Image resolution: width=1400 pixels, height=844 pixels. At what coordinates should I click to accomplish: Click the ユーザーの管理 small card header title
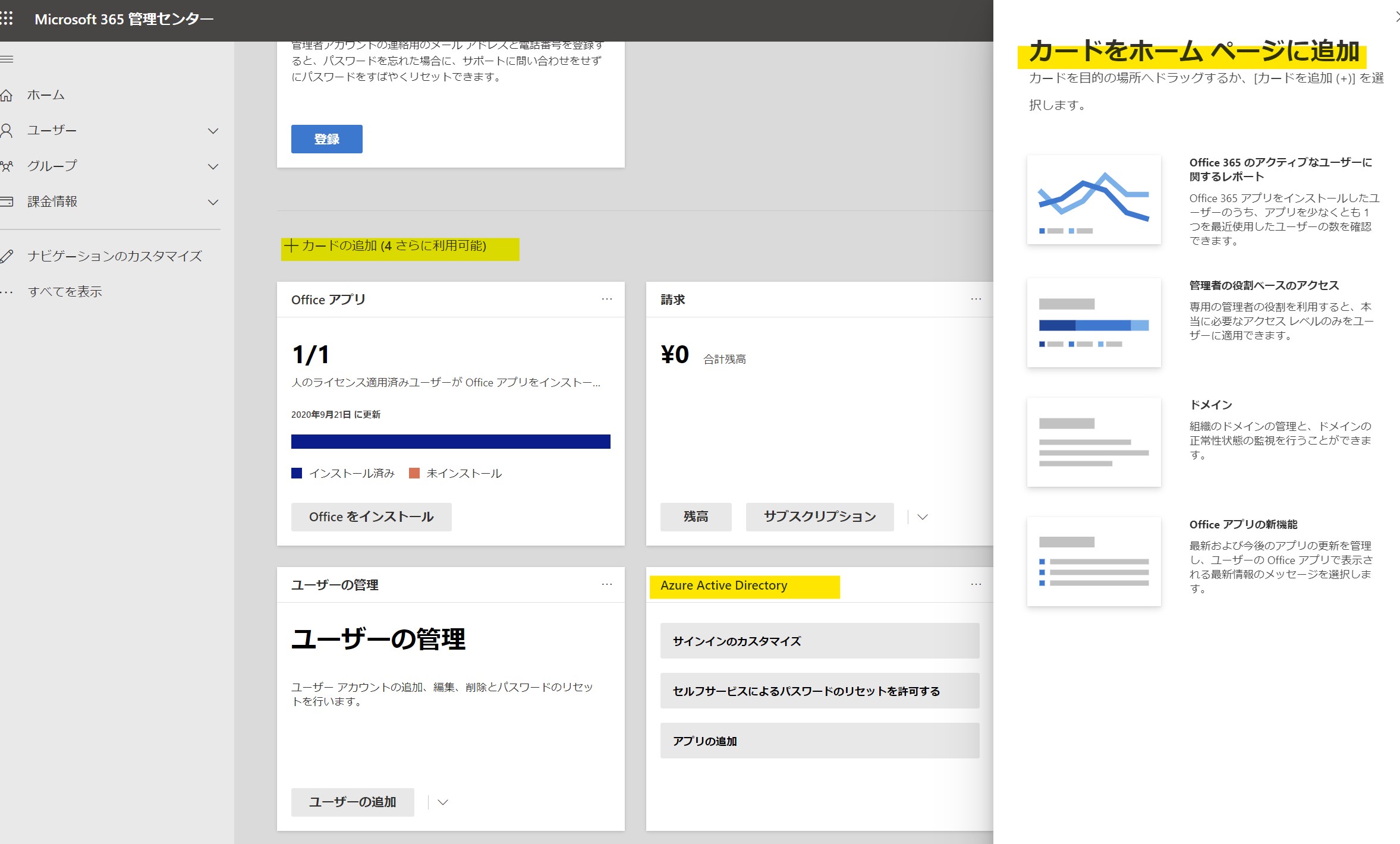(335, 585)
